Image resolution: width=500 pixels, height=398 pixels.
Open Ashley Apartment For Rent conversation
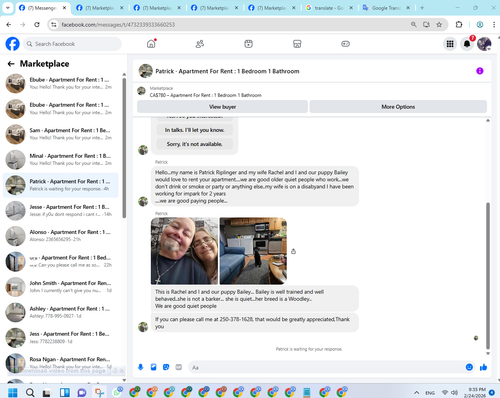(x=61, y=312)
